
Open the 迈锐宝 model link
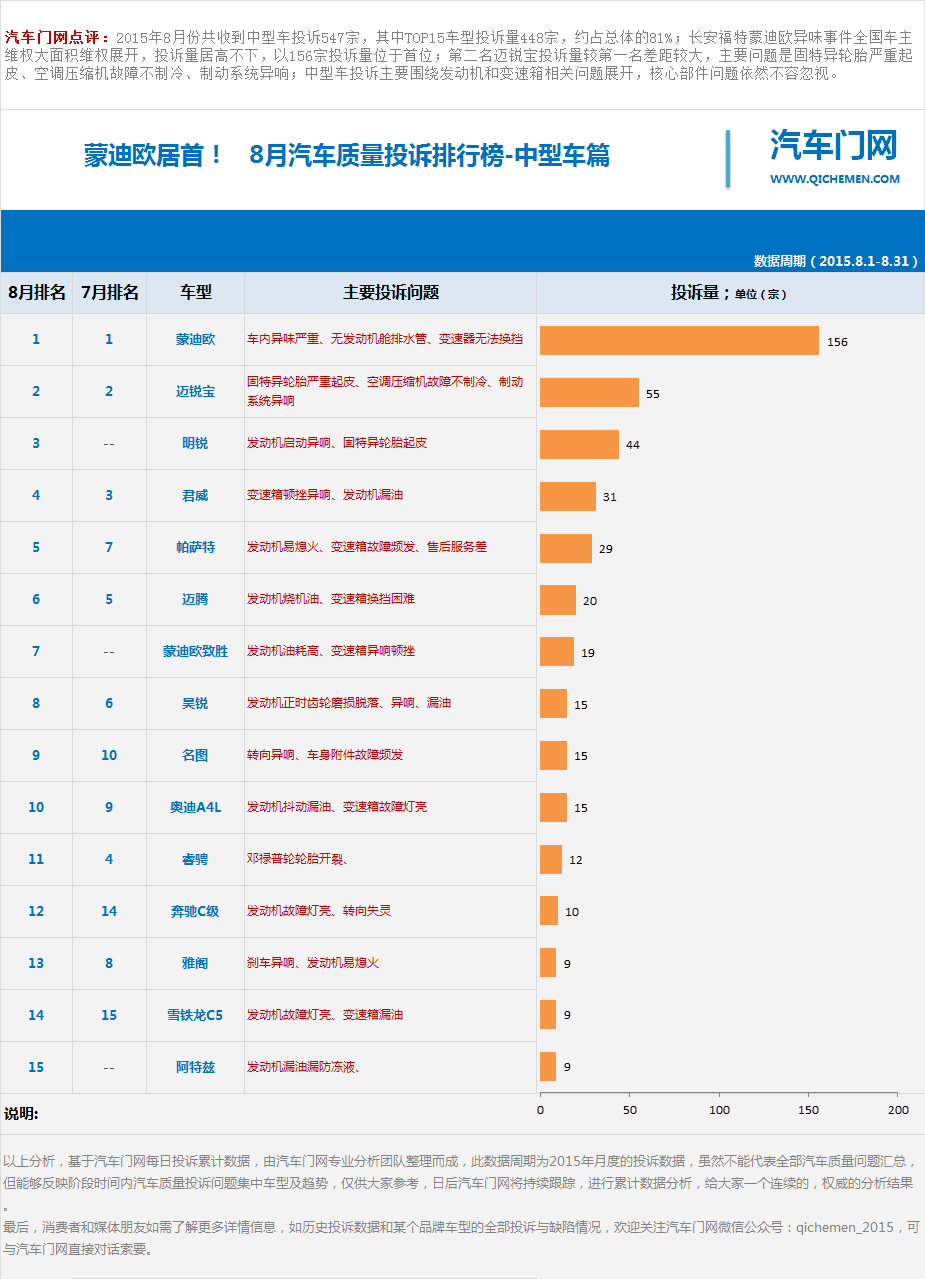pos(196,392)
